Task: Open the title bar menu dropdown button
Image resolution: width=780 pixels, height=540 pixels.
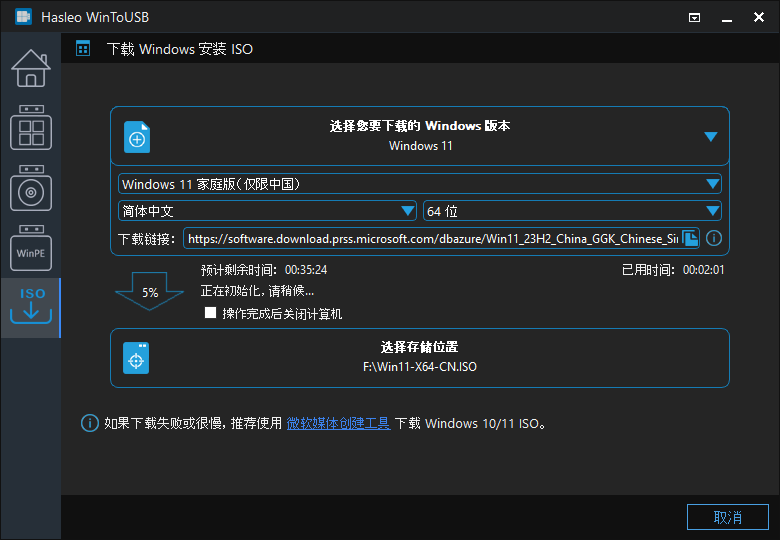Action: pos(694,17)
